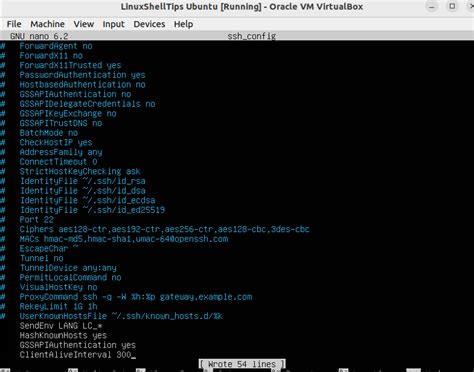Minimize the VirtualBox window
Screen dimensions: 474x372
coord(432,7)
